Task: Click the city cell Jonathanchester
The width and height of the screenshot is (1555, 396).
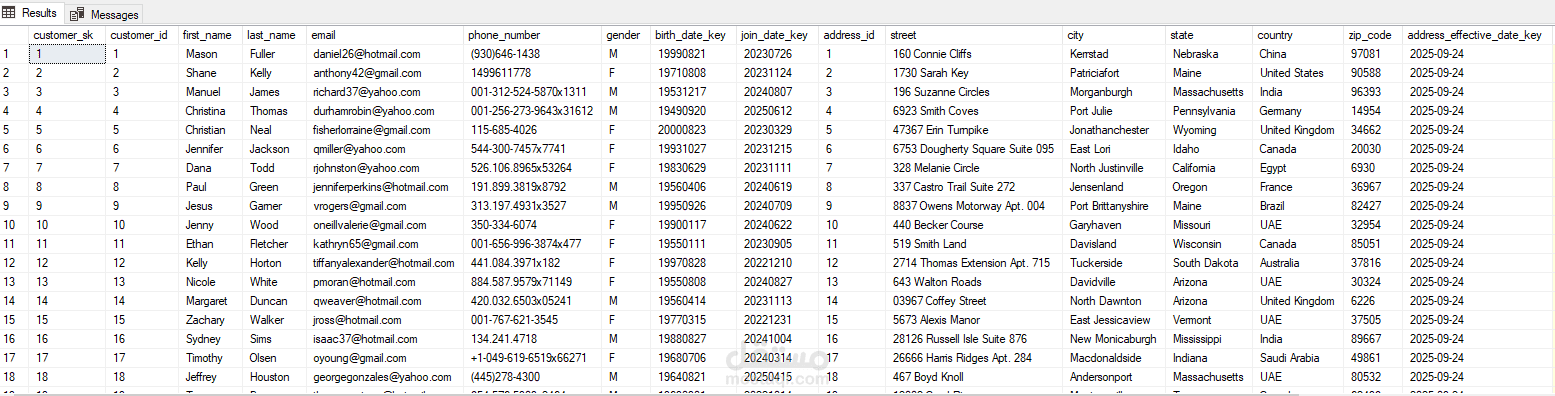Action: [1115, 130]
